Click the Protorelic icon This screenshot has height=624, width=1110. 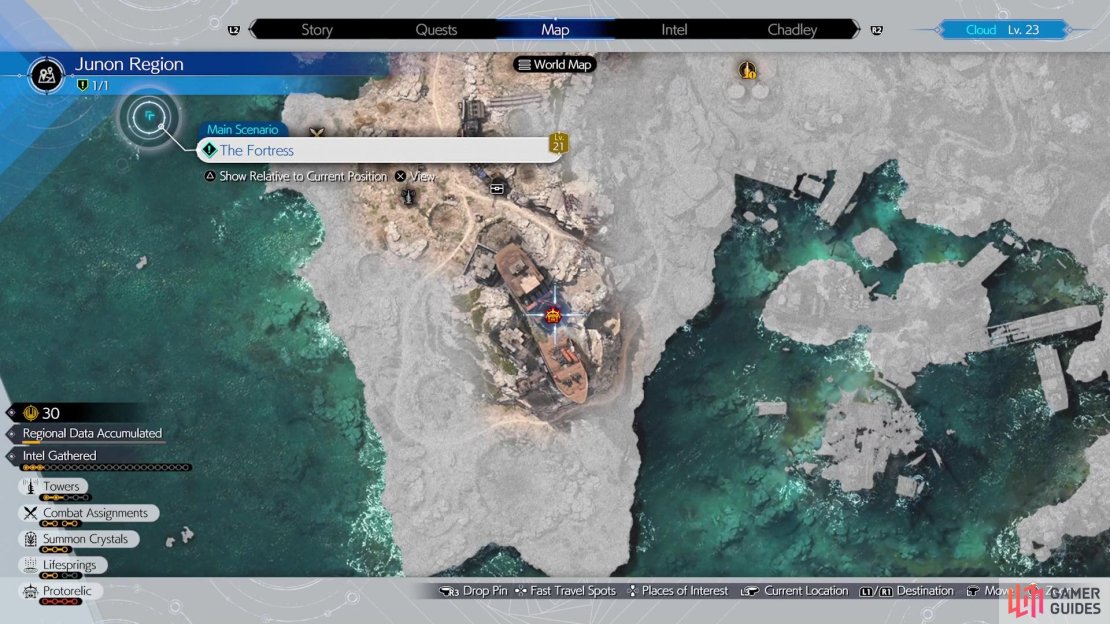pos(30,591)
